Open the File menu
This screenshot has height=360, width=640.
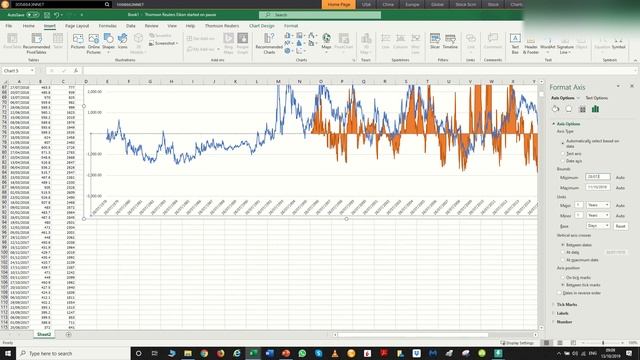(x=9, y=26)
